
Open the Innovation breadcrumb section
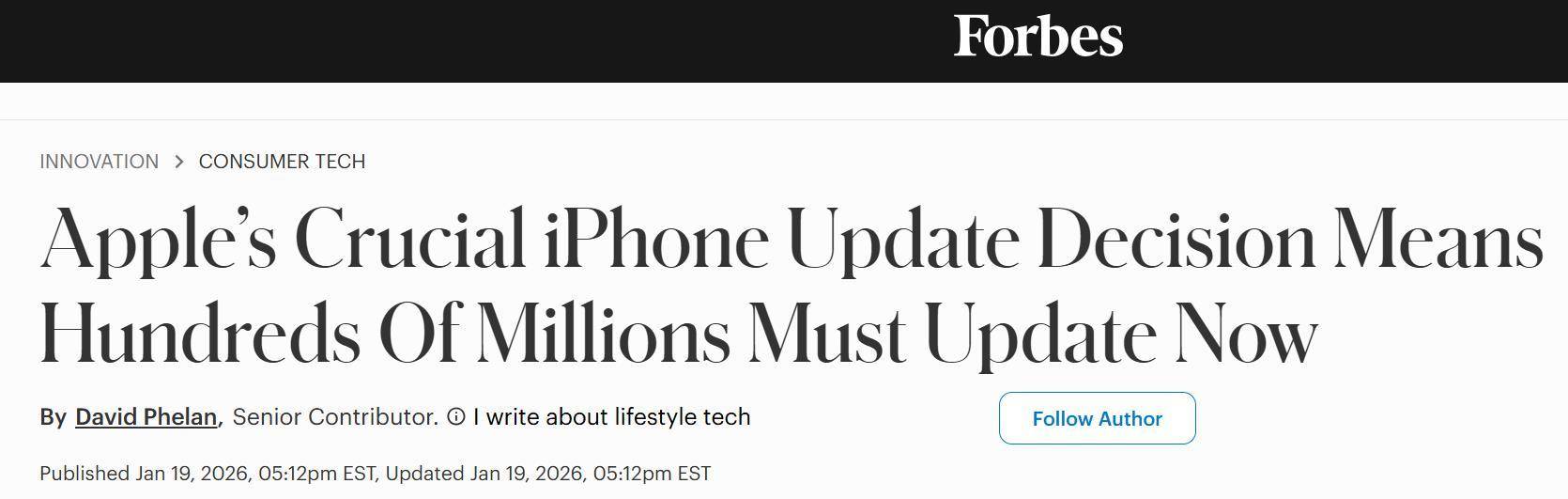coord(99,162)
